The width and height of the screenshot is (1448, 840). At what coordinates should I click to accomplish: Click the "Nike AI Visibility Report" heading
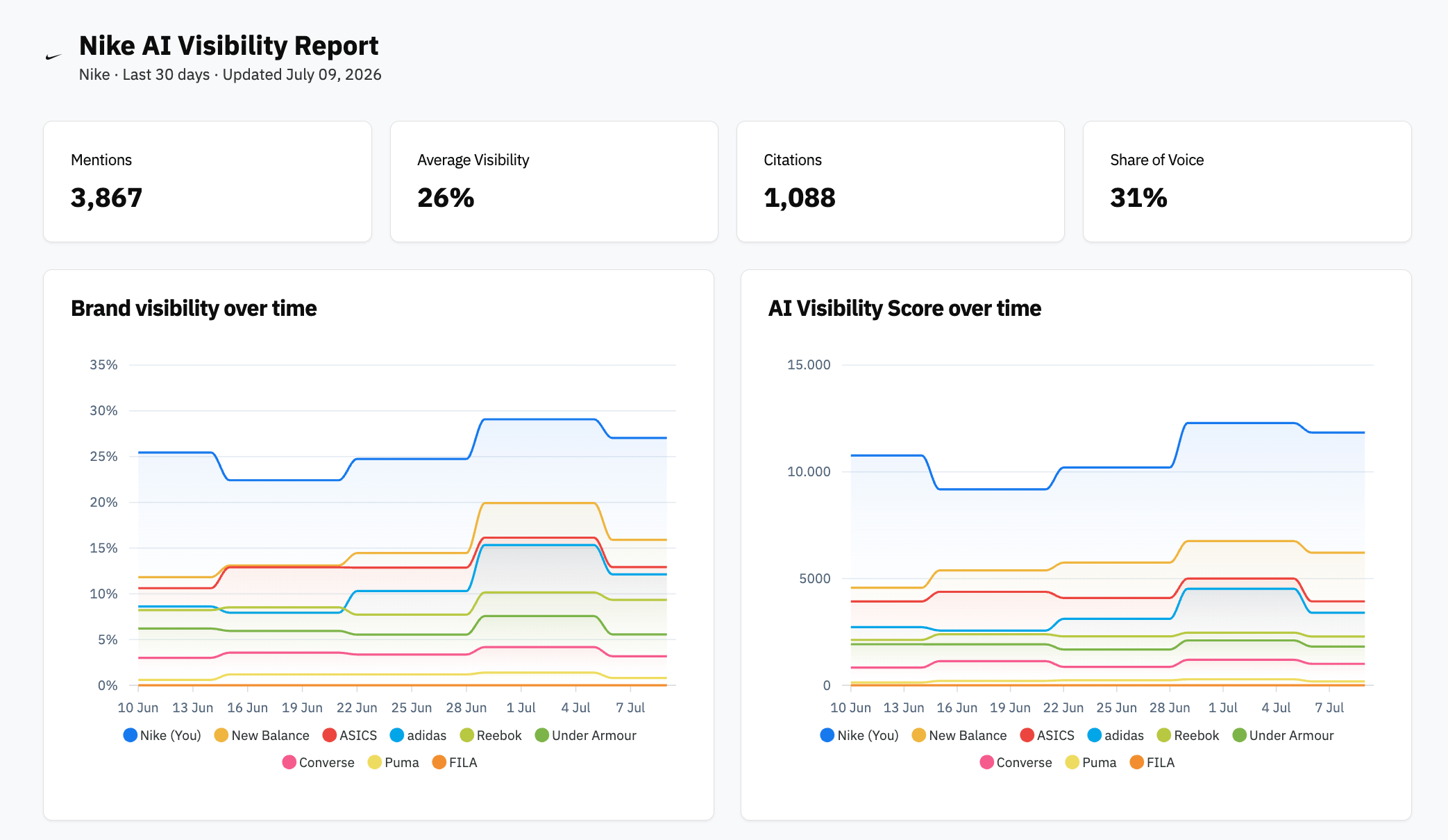[228, 46]
